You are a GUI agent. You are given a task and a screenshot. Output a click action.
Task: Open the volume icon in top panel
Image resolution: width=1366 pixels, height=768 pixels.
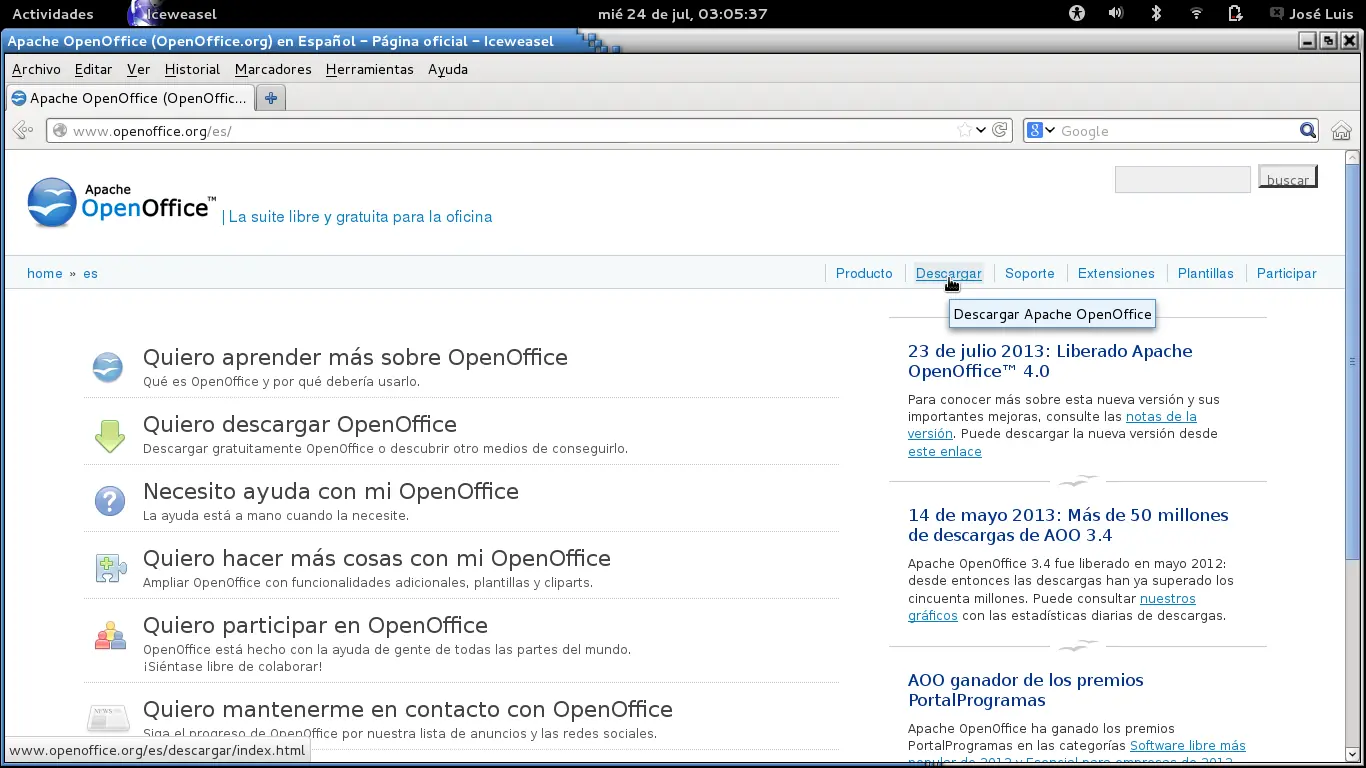click(1116, 13)
